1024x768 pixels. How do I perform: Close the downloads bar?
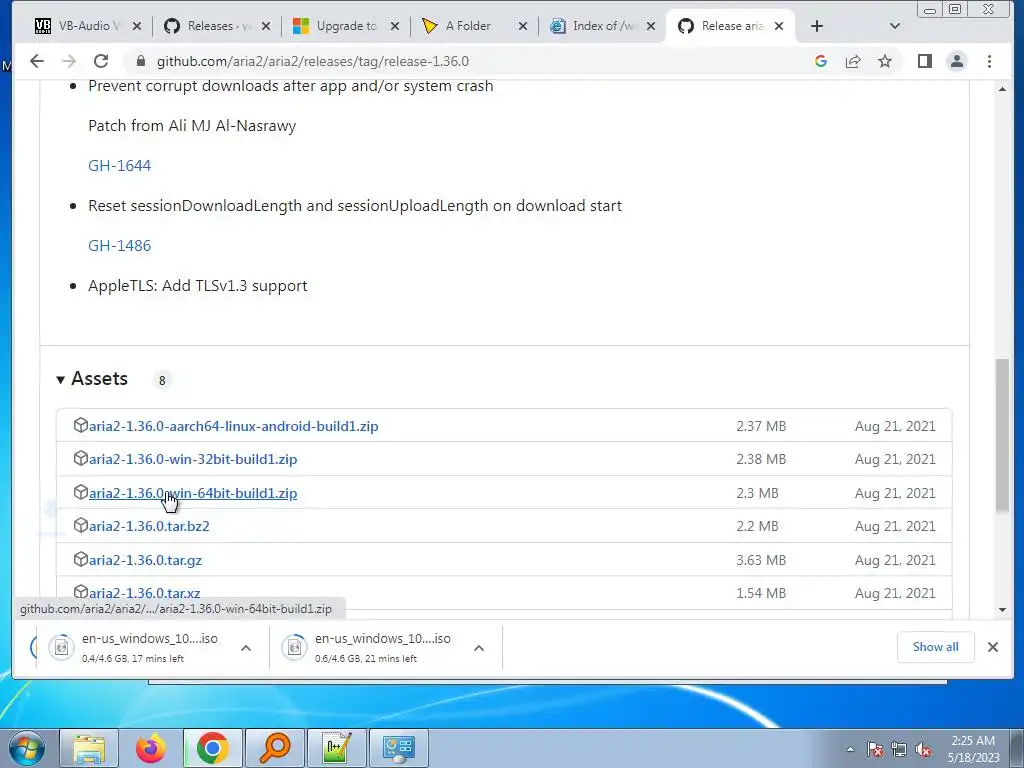pyautogui.click(x=993, y=647)
